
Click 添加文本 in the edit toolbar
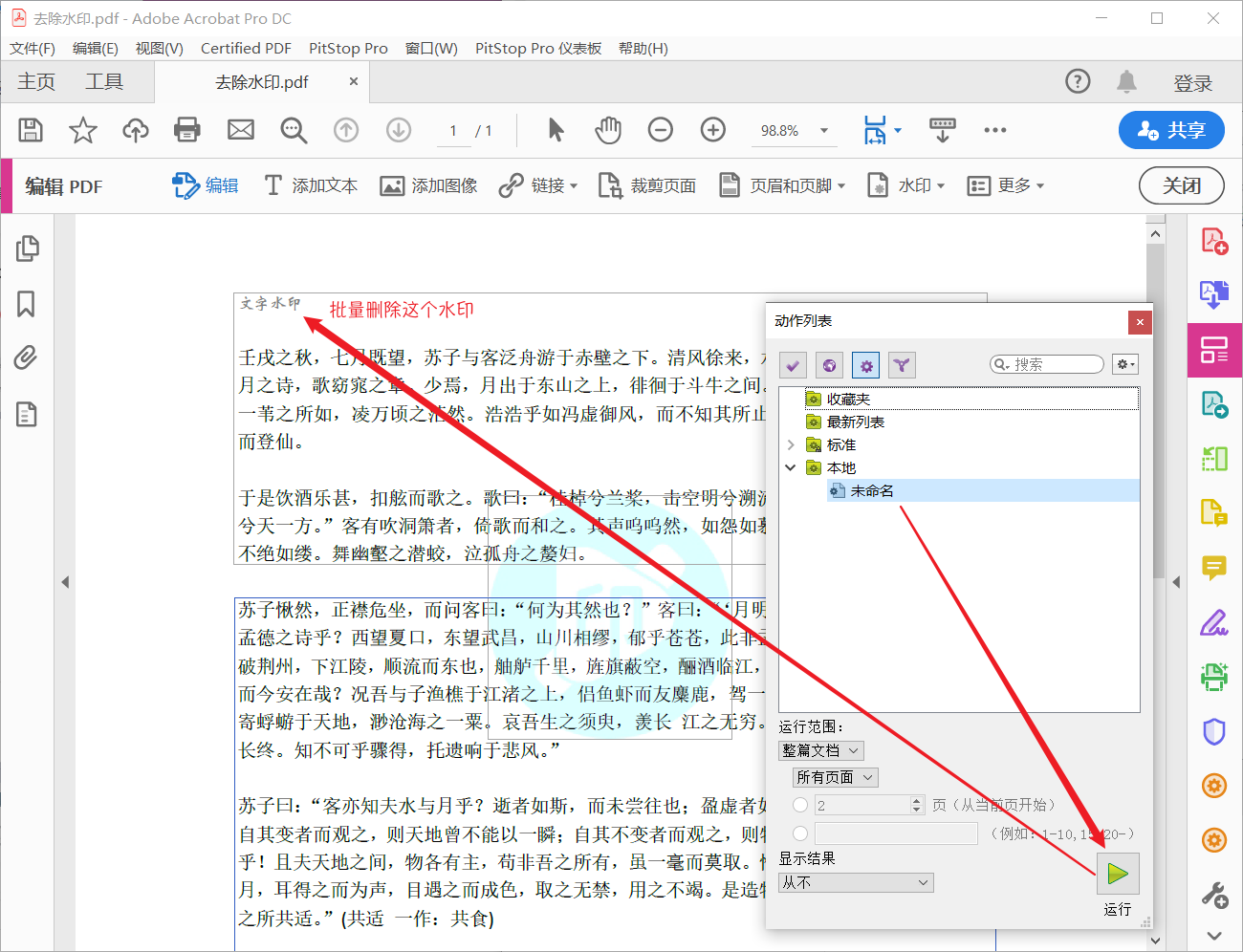311,185
